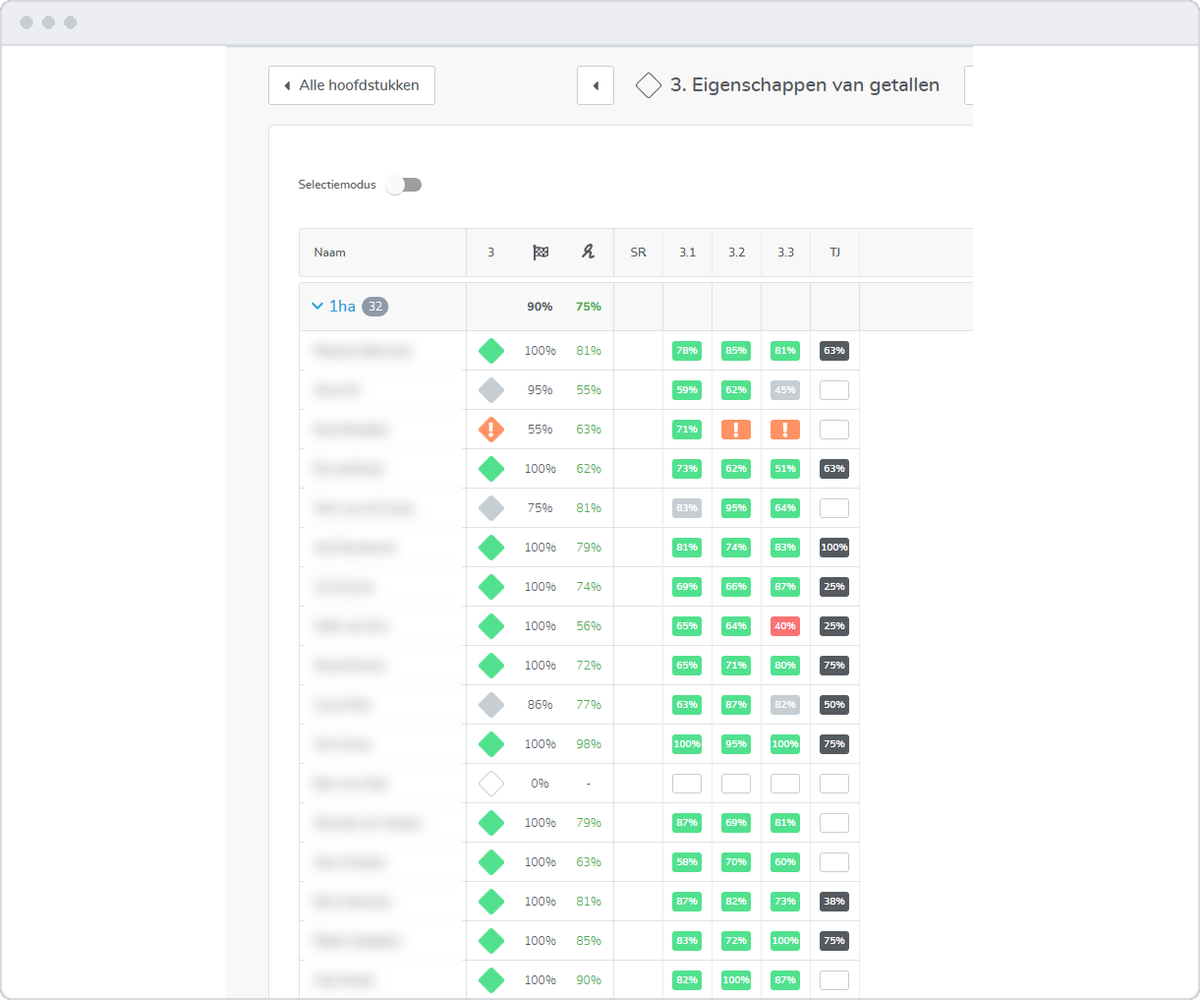Click the green 78% badge

(x=687, y=351)
